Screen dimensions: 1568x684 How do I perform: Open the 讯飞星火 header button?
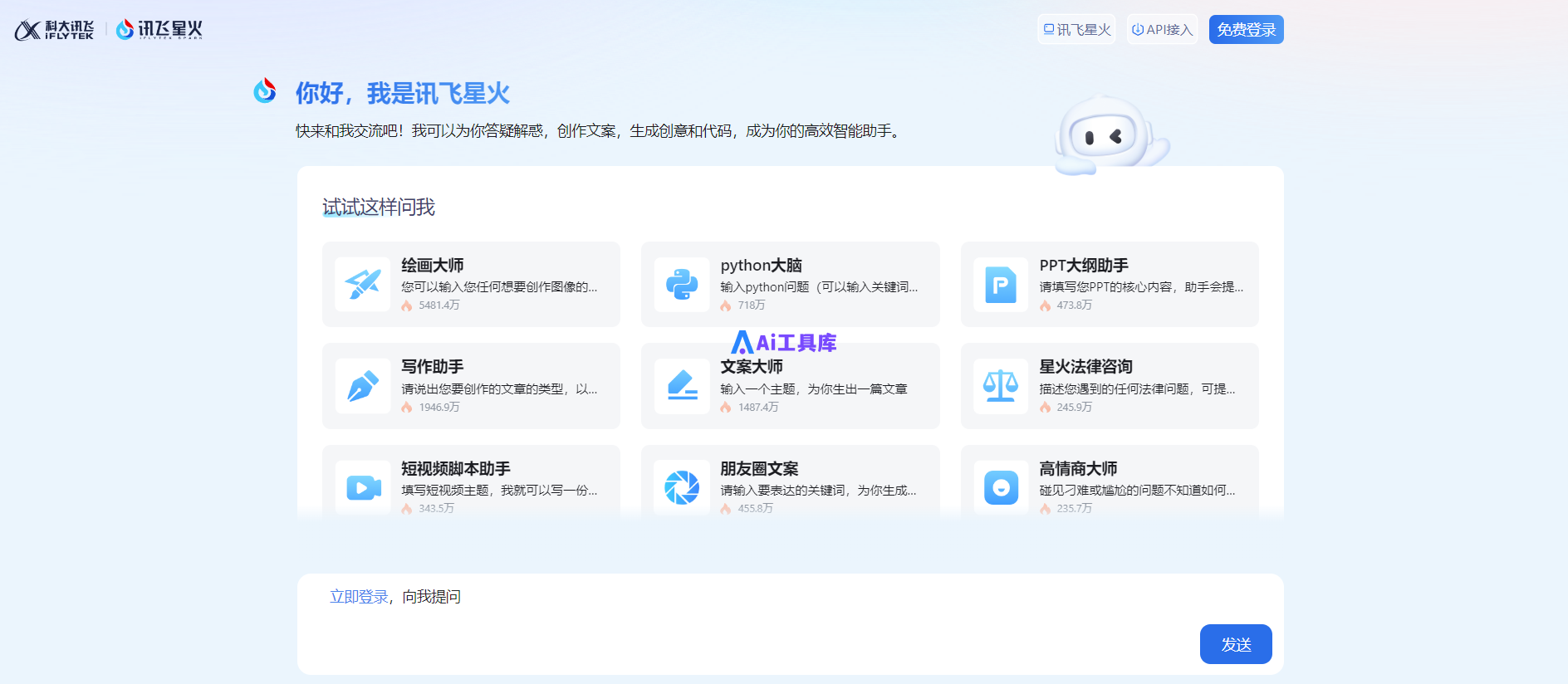(x=1076, y=30)
